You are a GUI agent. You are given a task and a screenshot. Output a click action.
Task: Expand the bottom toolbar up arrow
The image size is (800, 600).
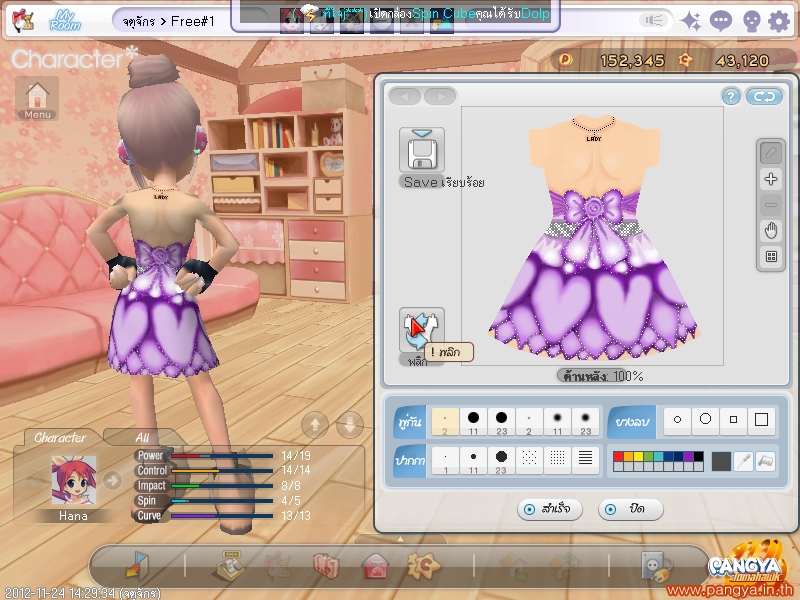pos(400,539)
